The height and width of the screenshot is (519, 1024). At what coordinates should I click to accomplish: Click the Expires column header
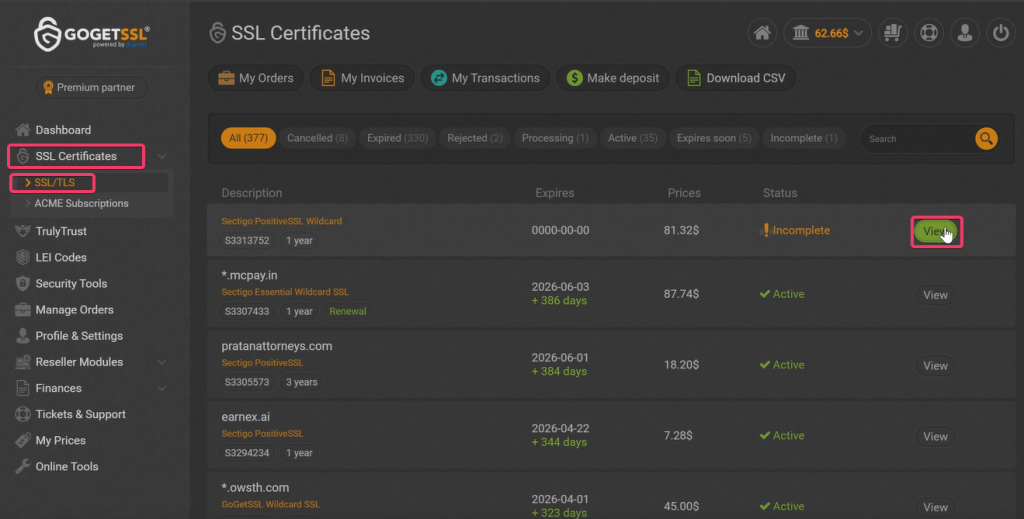[x=554, y=193]
